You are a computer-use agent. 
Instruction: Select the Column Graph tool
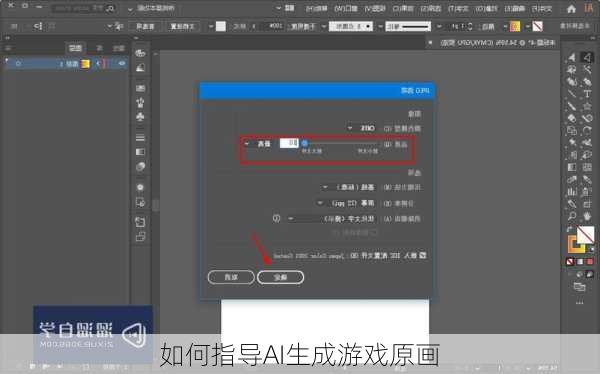[572, 191]
